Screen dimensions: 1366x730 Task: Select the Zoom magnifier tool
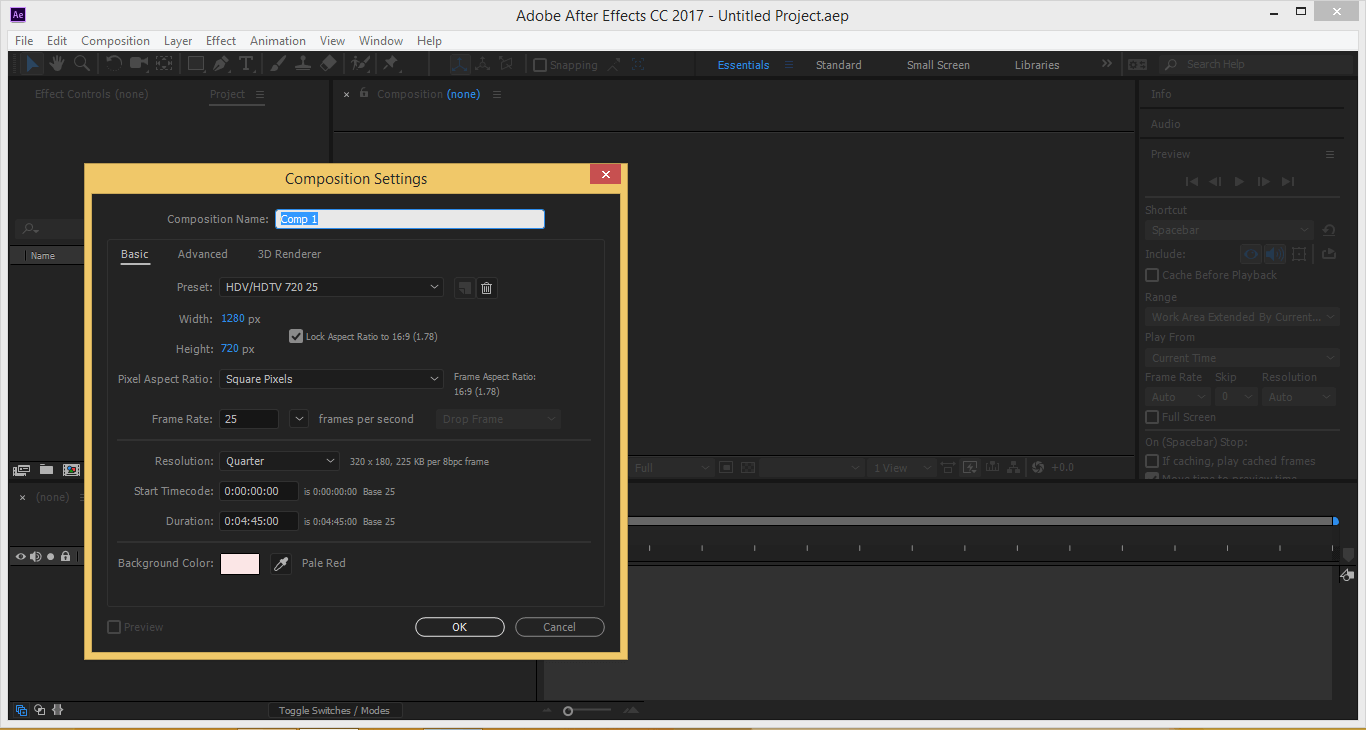click(82, 64)
